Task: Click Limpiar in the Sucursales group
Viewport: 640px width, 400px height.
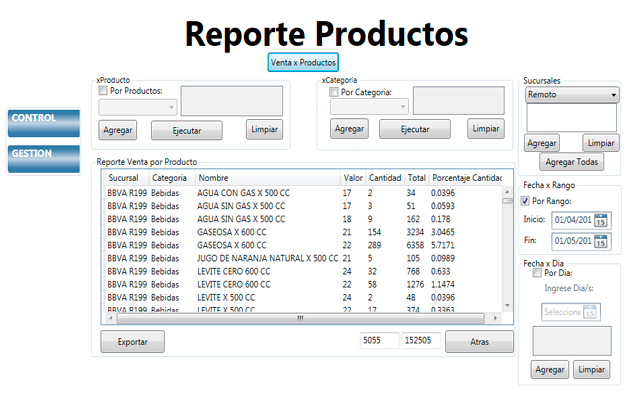Action: point(601,143)
